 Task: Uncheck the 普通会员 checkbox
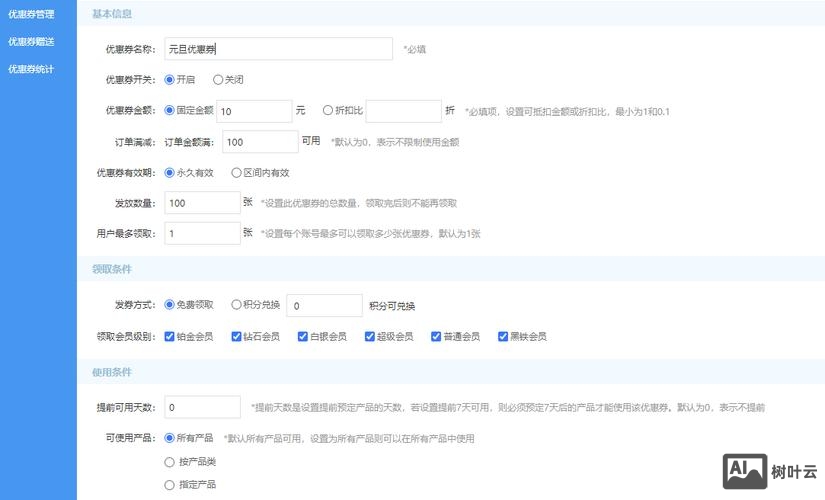point(436,336)
